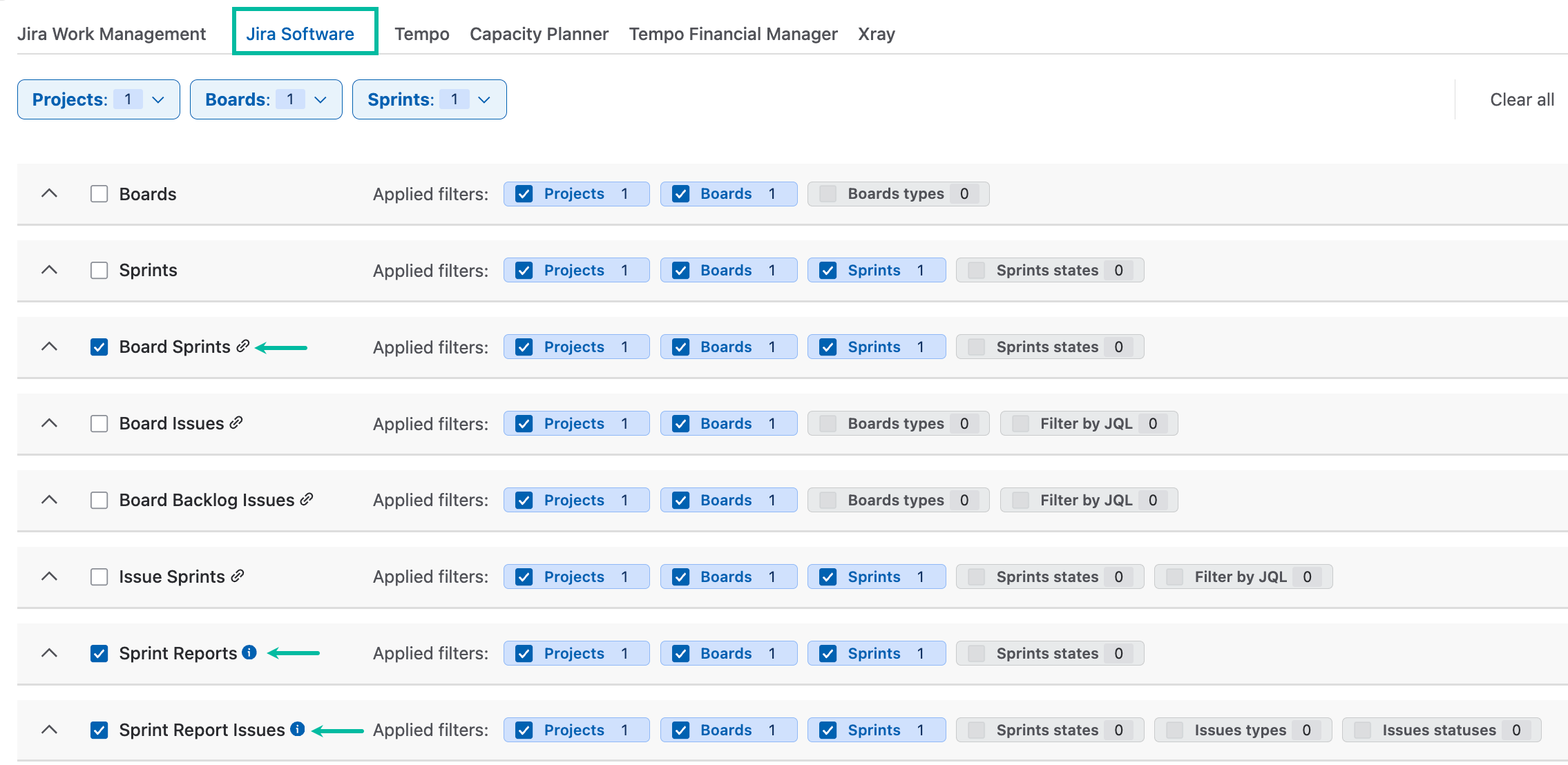Open the Tempo Financial Manager tab
The width and height of the screenshot is (1568, 765).
[x=733, y=34]
